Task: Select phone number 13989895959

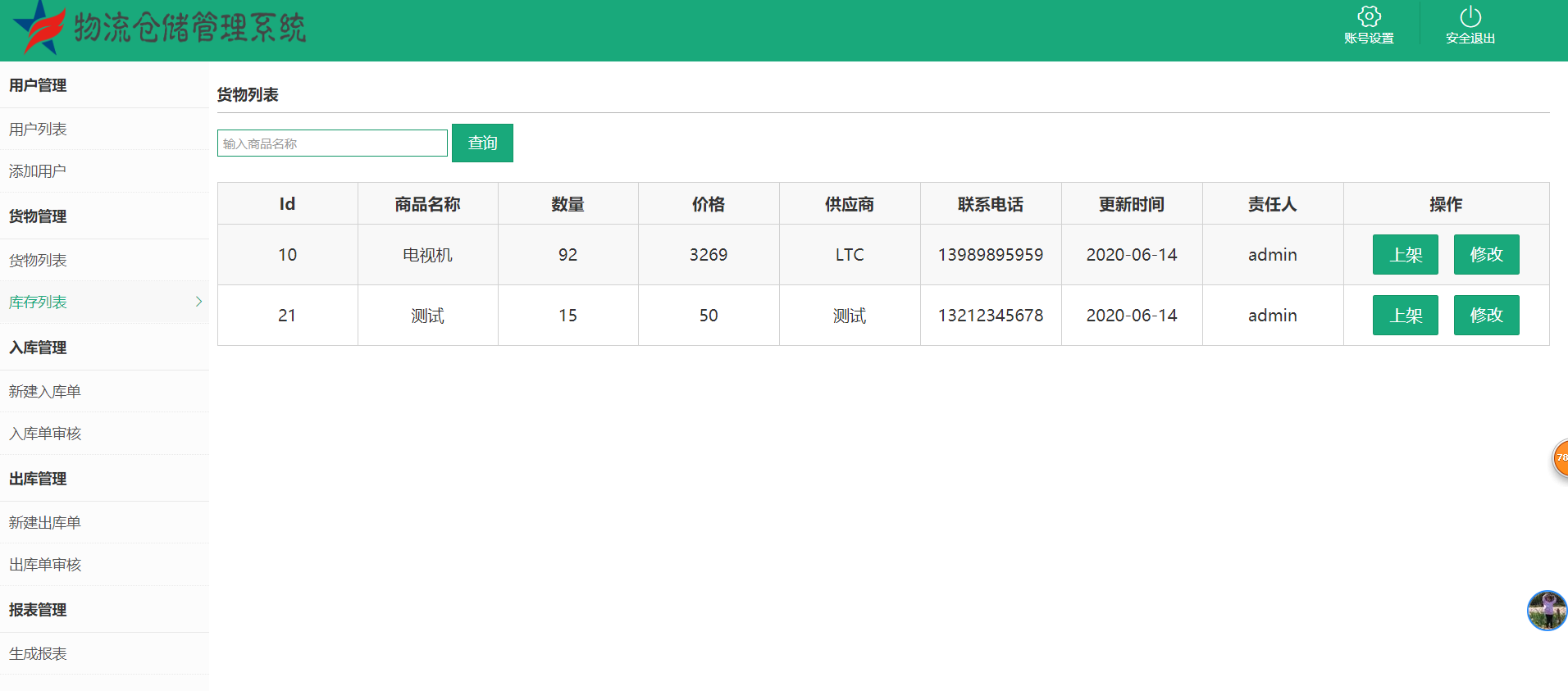Action: (991, 255)
